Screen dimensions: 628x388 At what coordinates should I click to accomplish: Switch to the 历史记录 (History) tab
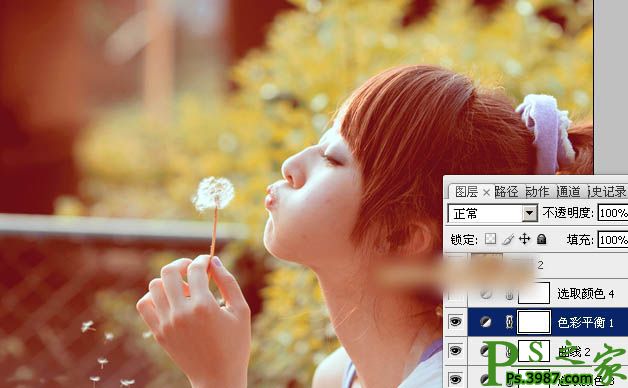(x=607, y=192)
